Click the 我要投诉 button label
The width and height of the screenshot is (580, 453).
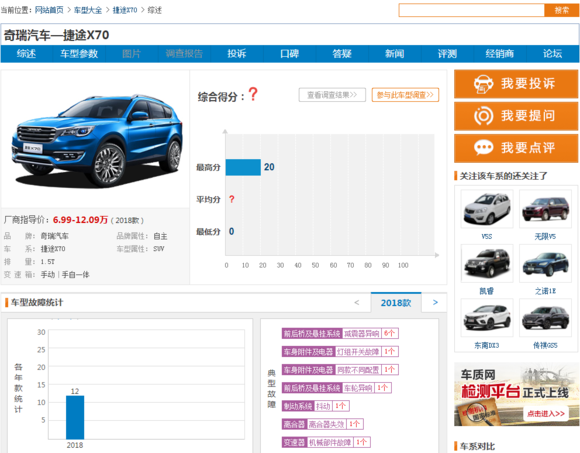(x=528, y=84)
